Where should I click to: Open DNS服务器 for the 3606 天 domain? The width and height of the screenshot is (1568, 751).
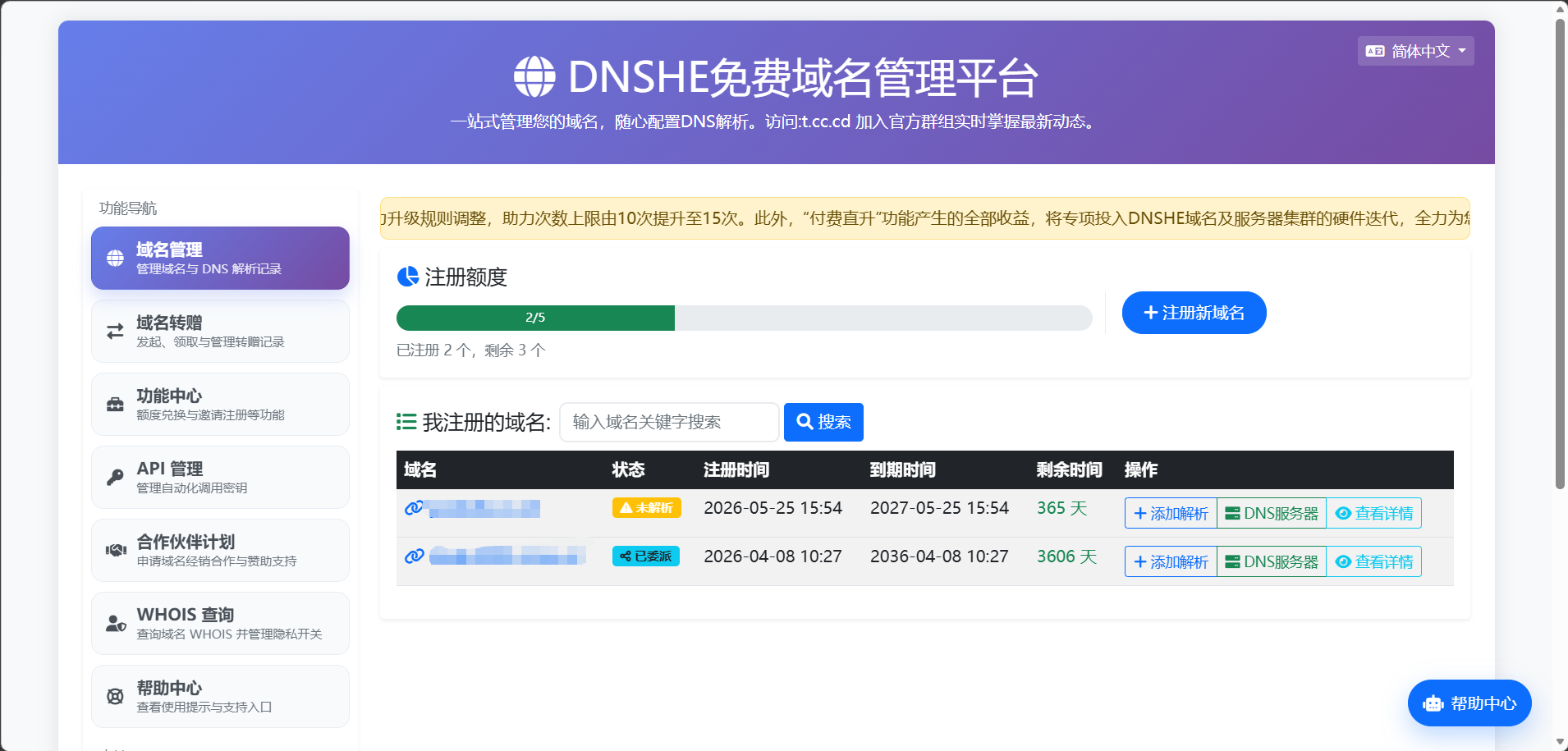tap(1272, 561)
